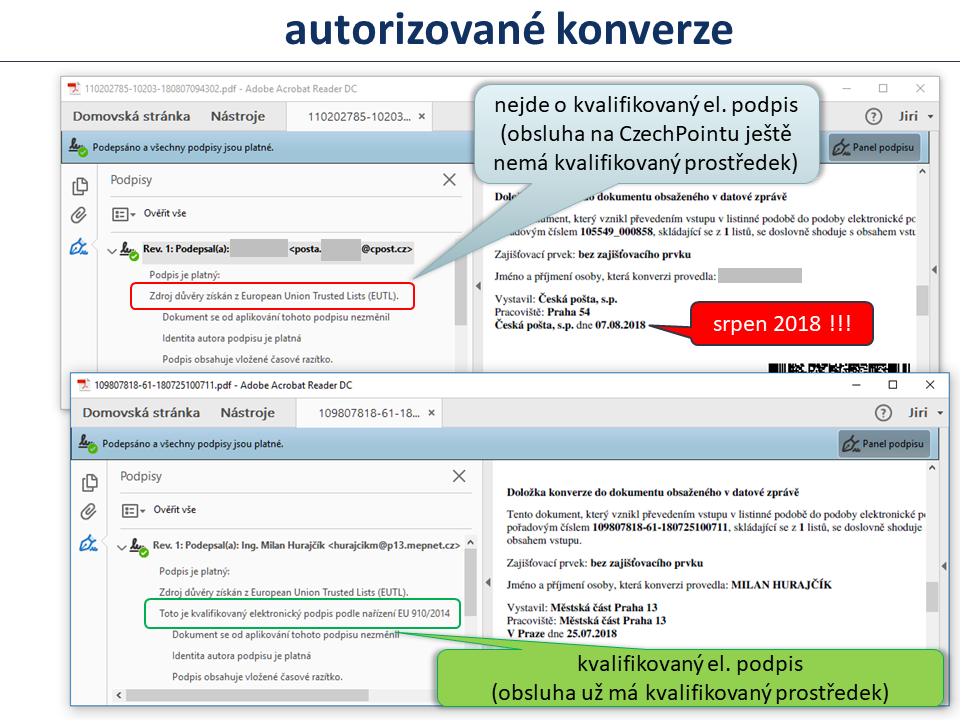Image resolution: width=960 pixels, height=720 pixels.
Task: Select 'Dokument se od aplikování' line, upper window
Action: point(276,317)
